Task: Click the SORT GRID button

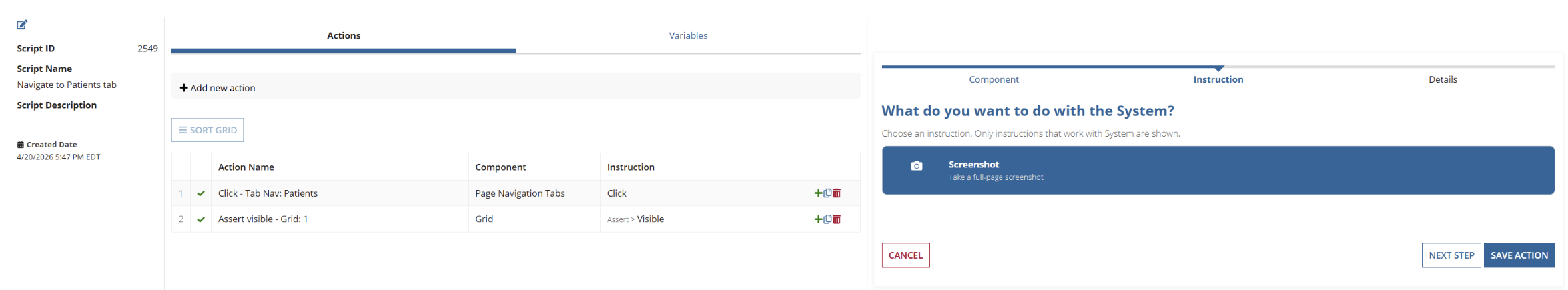Action: pos(208,130)
